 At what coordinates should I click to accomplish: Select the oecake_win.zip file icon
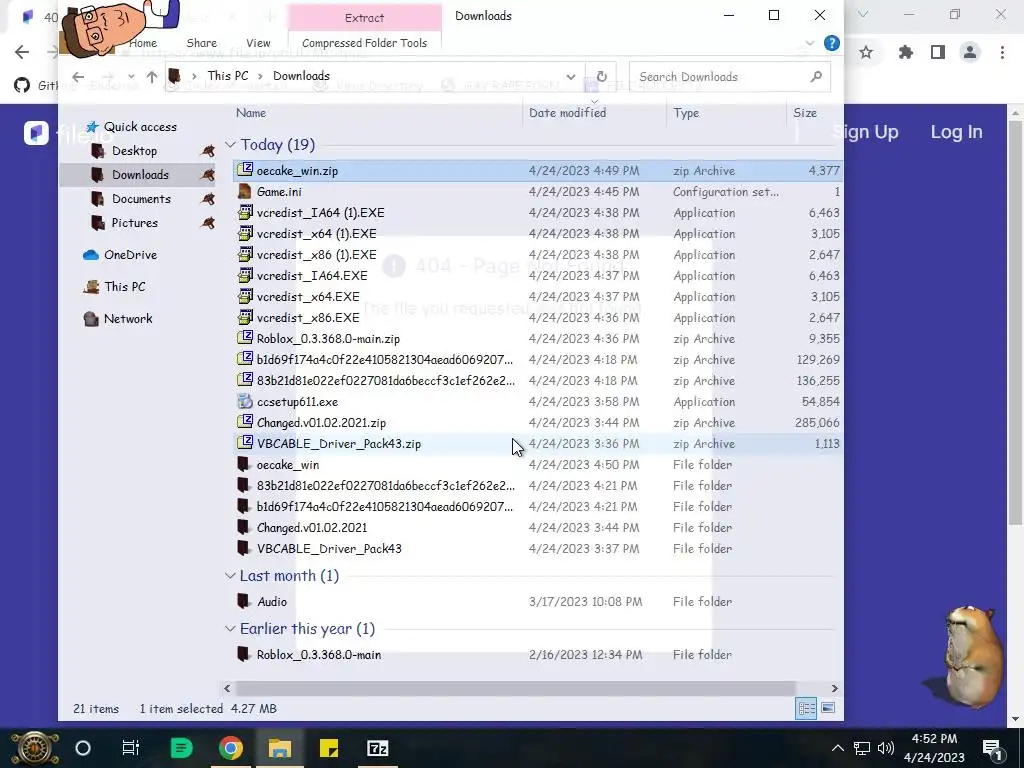(245, 170)
